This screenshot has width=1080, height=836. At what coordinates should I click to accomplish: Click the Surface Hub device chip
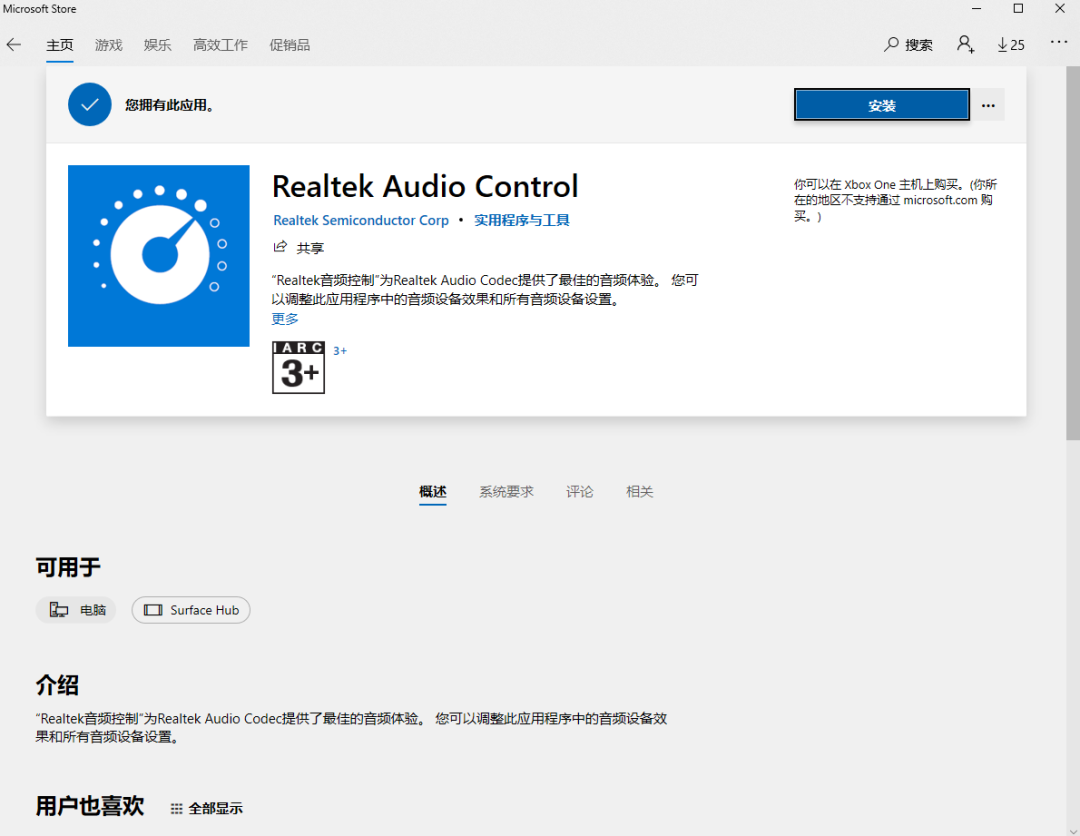pyautogui.click(x=191, y=610)
